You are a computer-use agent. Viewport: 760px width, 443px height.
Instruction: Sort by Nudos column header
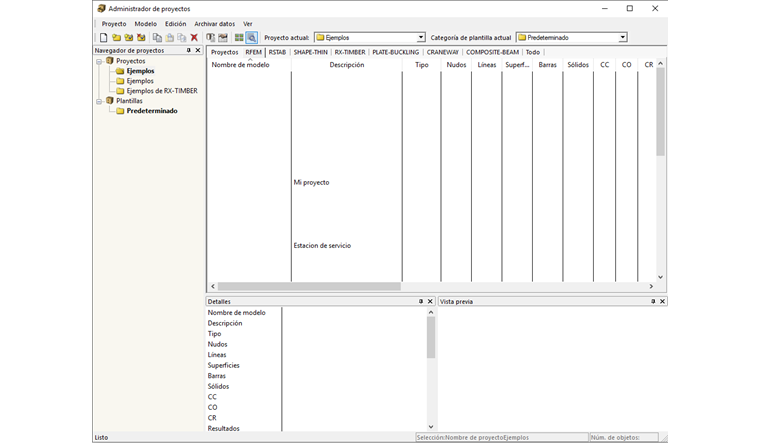(456, 64)
